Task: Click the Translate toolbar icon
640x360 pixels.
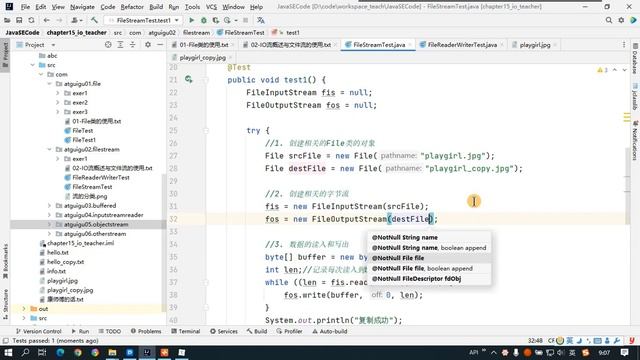Action: (260, 20)
